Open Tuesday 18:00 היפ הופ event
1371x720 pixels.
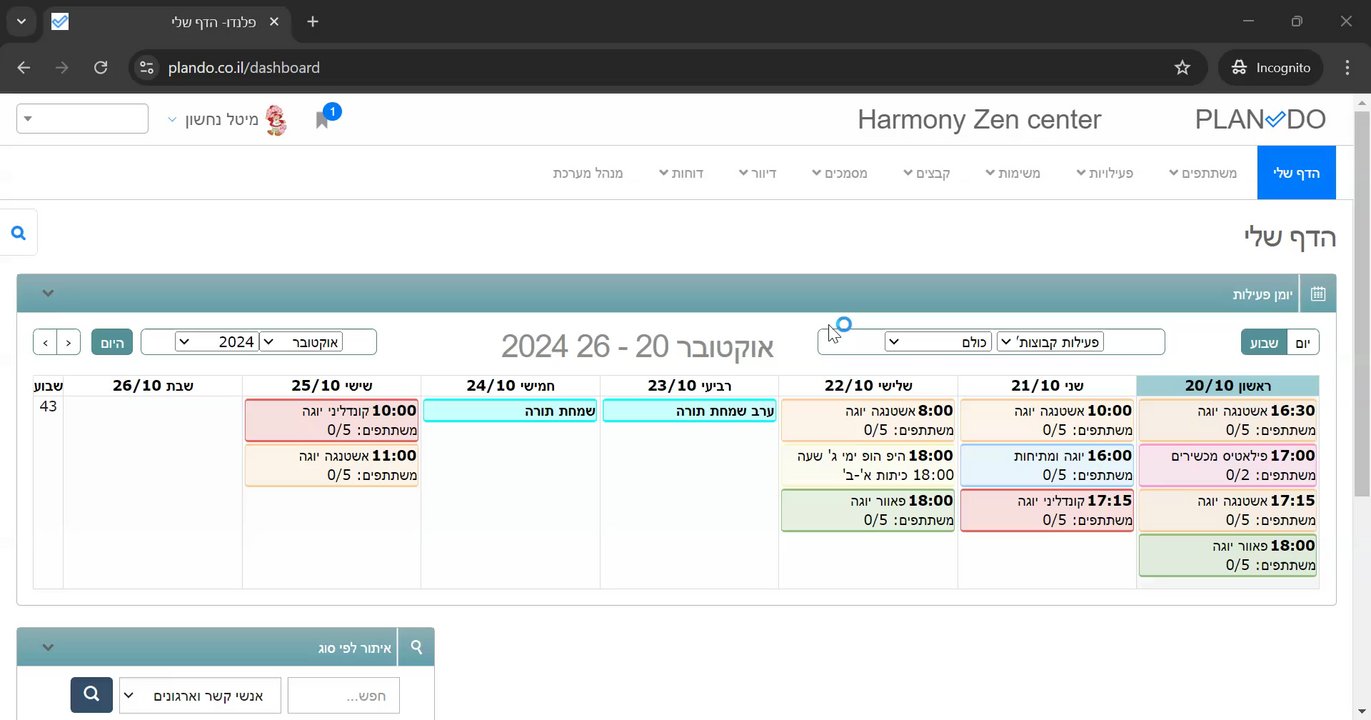[x=867, y=465]
